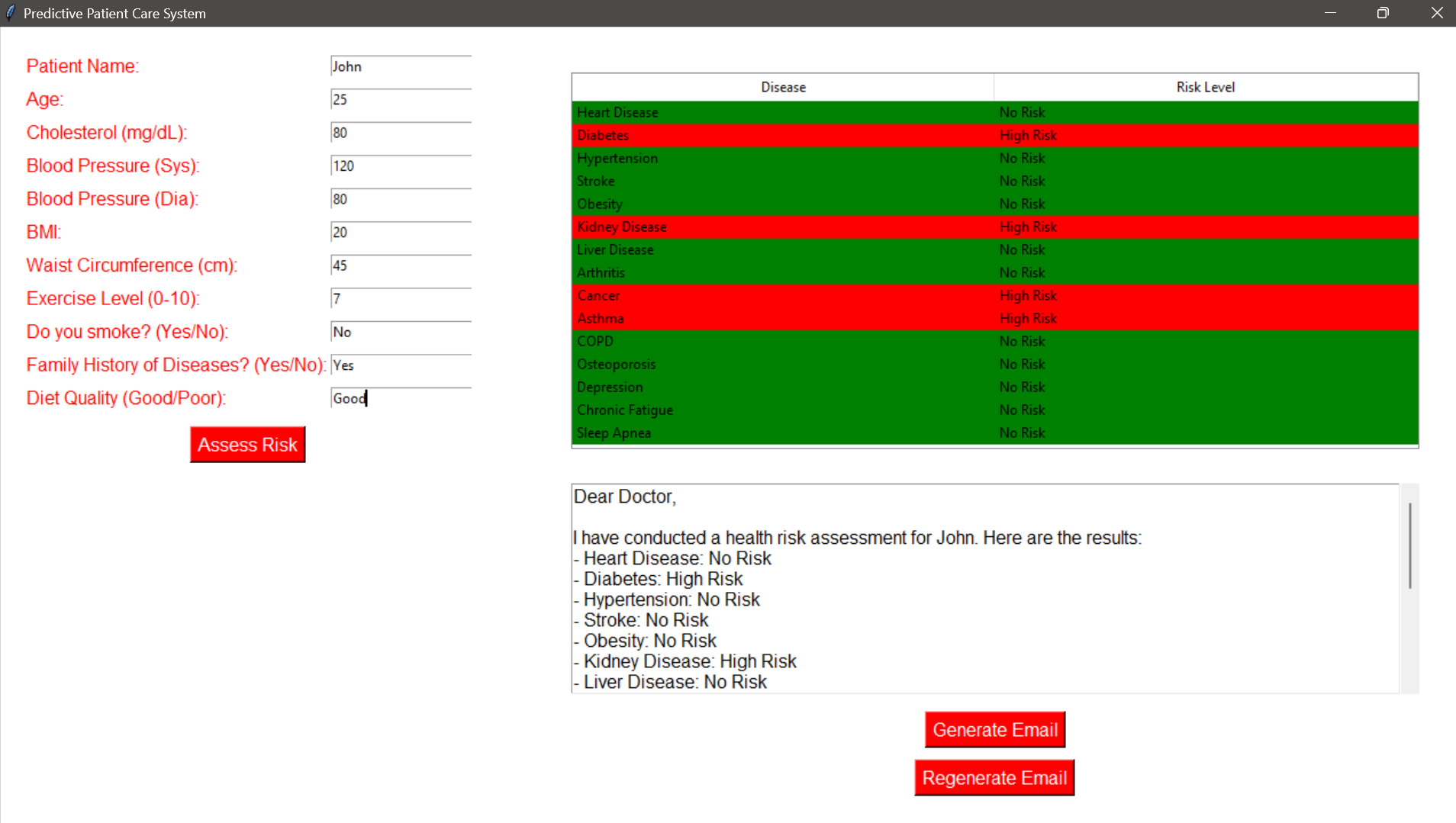Image resolution: width=1456 pixels, height=823 pixels.
Task: Select the Heart Disease row
Action: click(995, 112)
